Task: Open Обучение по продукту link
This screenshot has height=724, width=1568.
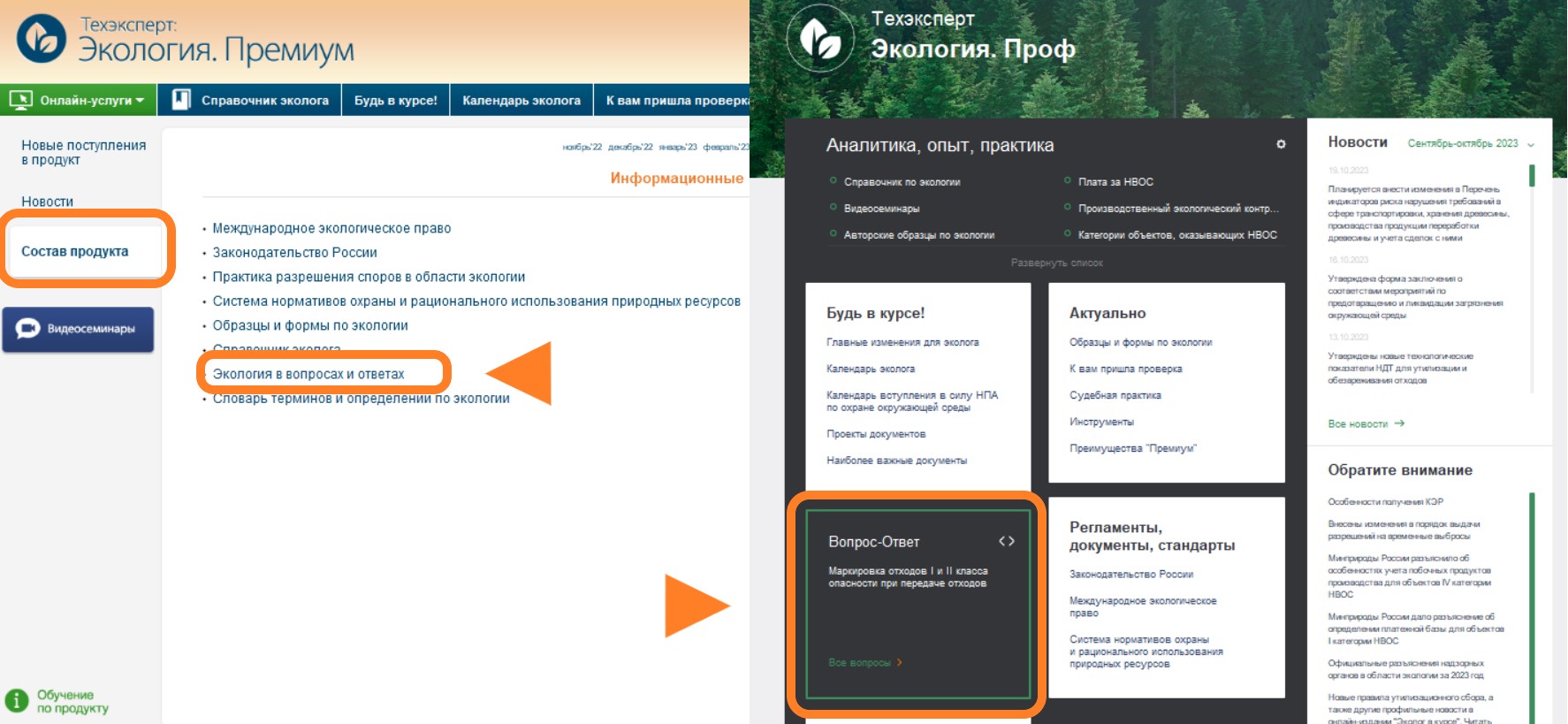Action: pyautogui.click(x=72, y=702)
